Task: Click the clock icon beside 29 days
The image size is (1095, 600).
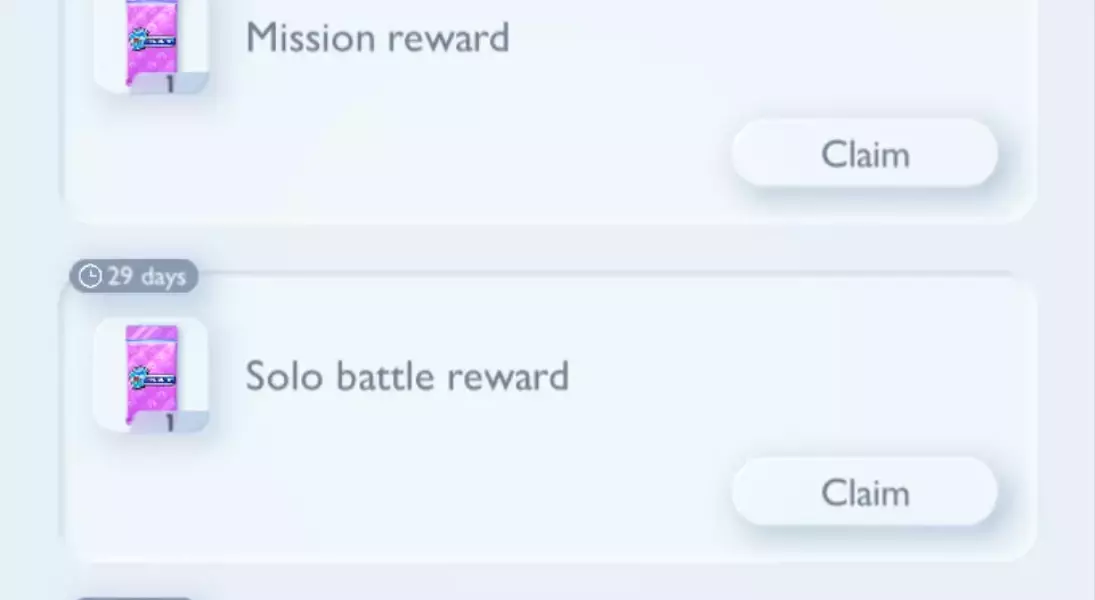Action: coord(90,277)
